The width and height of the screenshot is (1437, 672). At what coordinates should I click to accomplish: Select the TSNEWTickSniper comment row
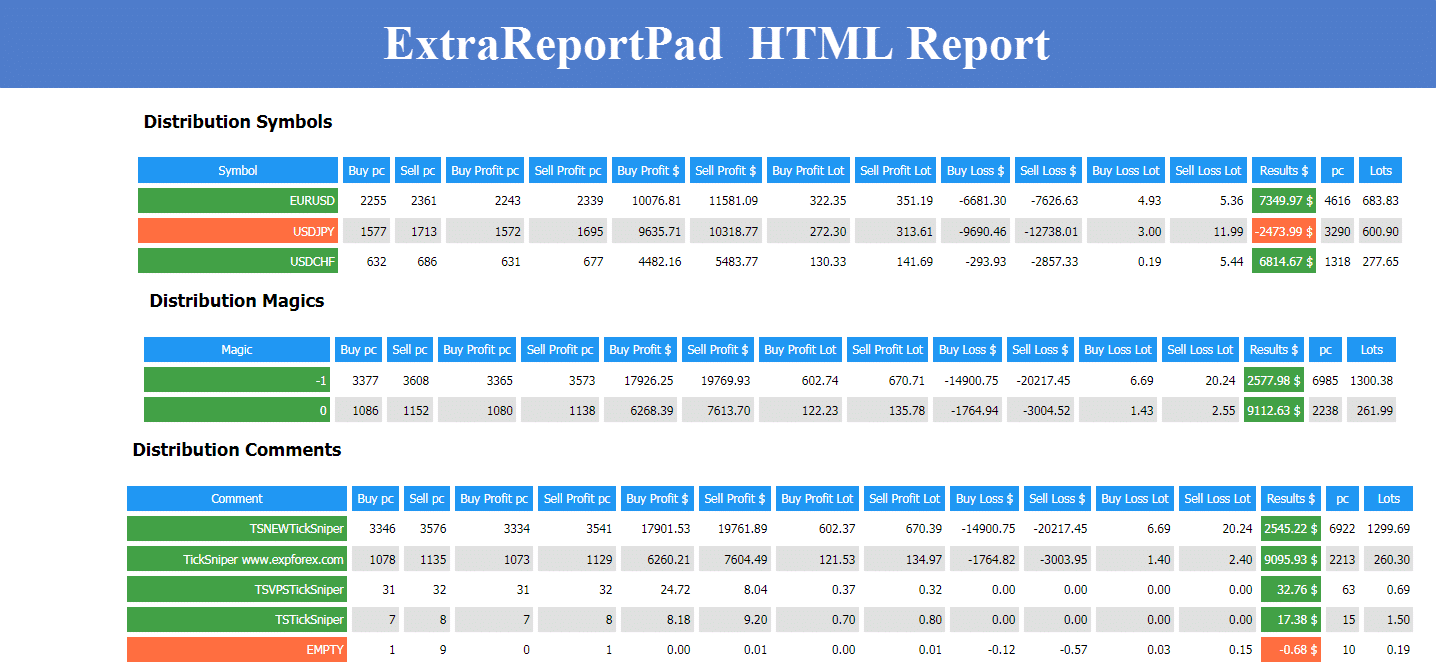[237, 529]
